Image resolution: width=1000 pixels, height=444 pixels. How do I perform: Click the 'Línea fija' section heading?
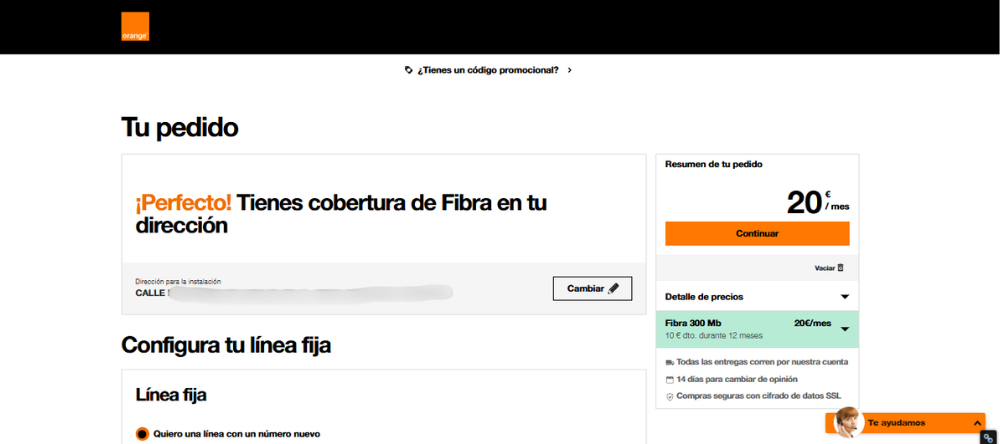171,395
